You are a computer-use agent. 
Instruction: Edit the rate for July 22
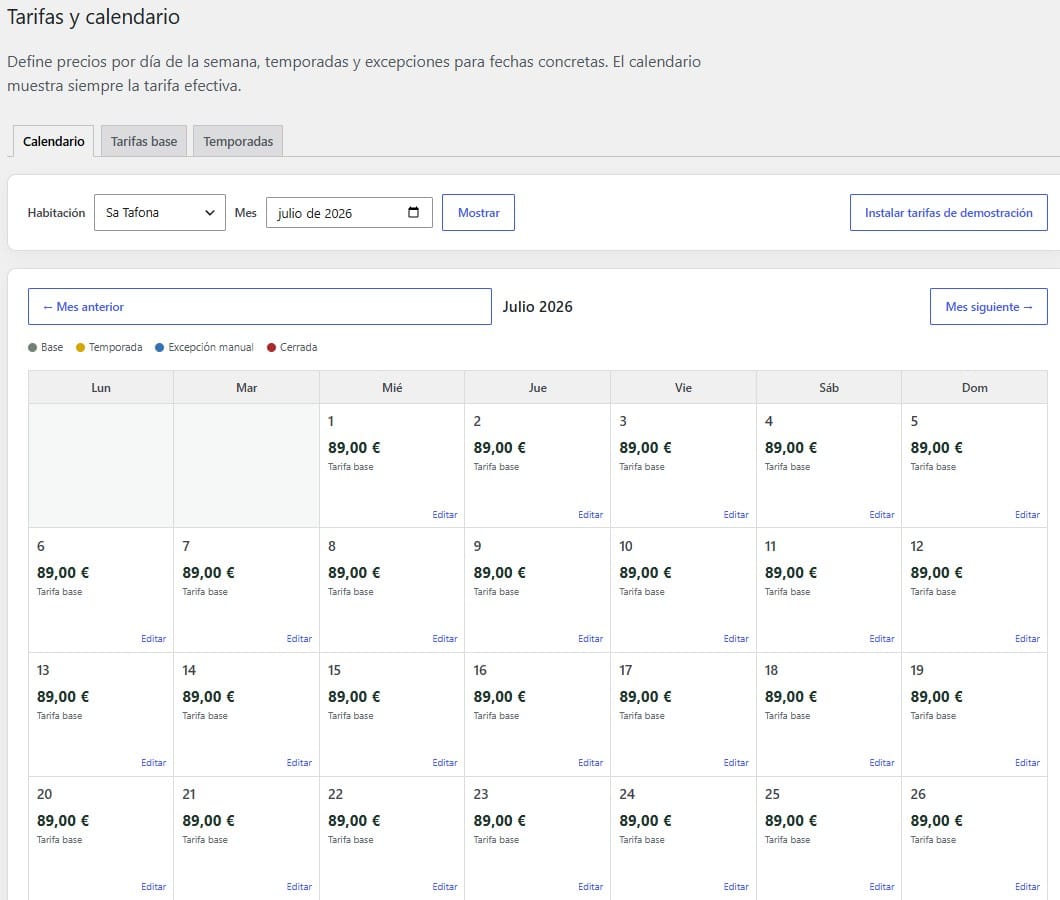point(445,886)
